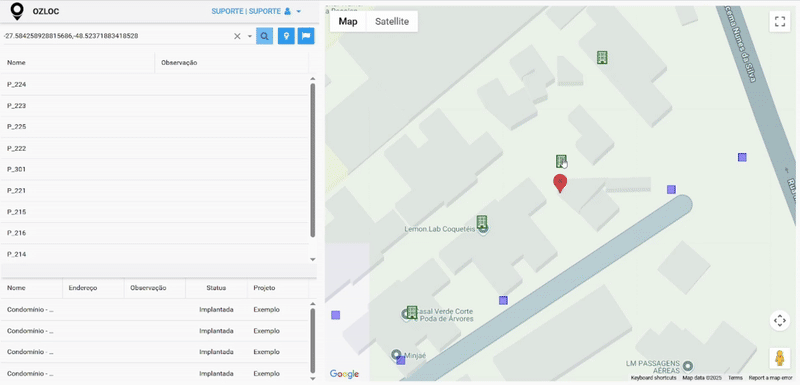Select row P_215

[155, 212]
